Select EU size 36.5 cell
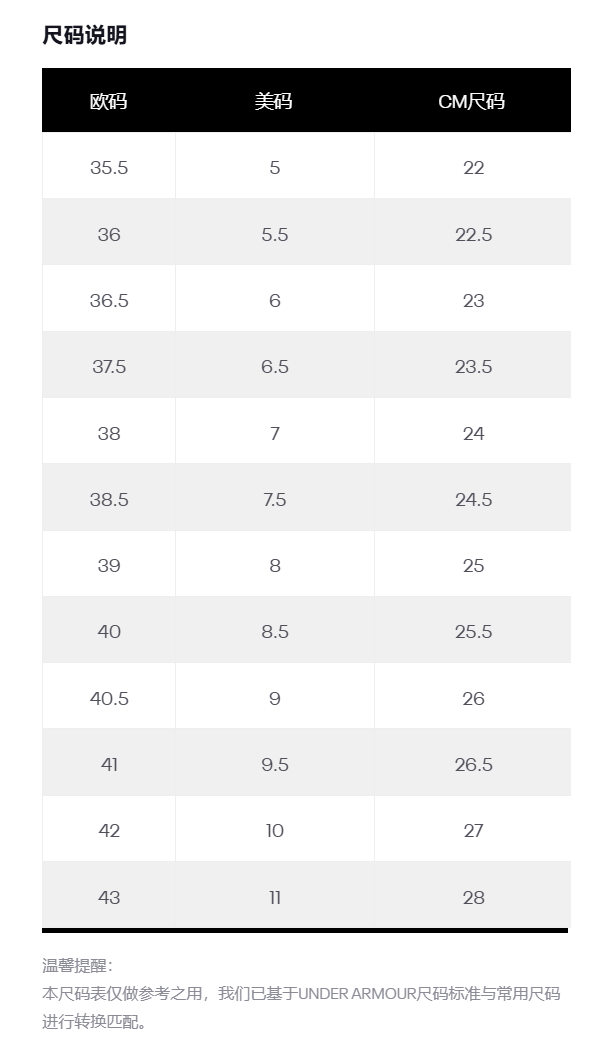608x1041 pixels. tap(109, 300)
